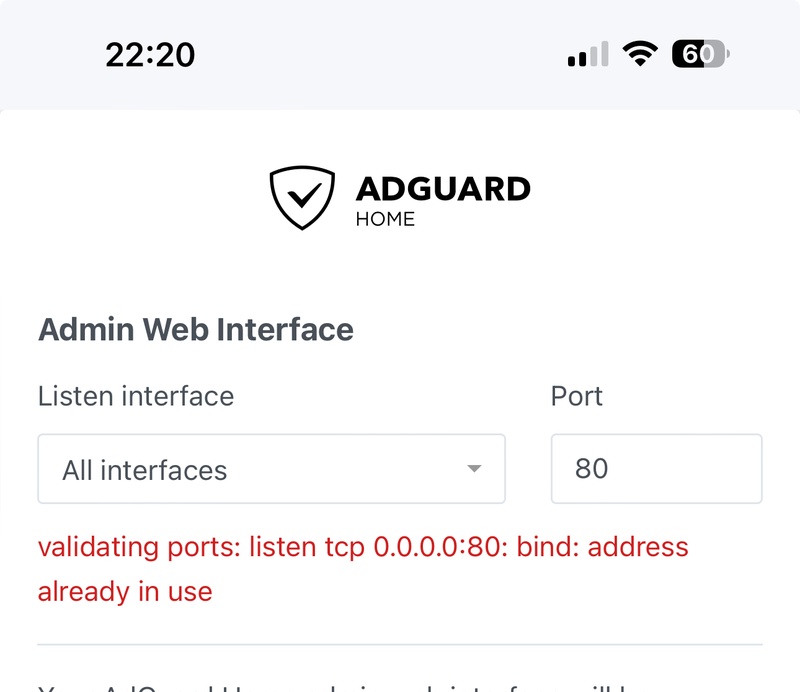
Task: Click the Port field label
Action: pyautogui.click(x=577, y=396)
